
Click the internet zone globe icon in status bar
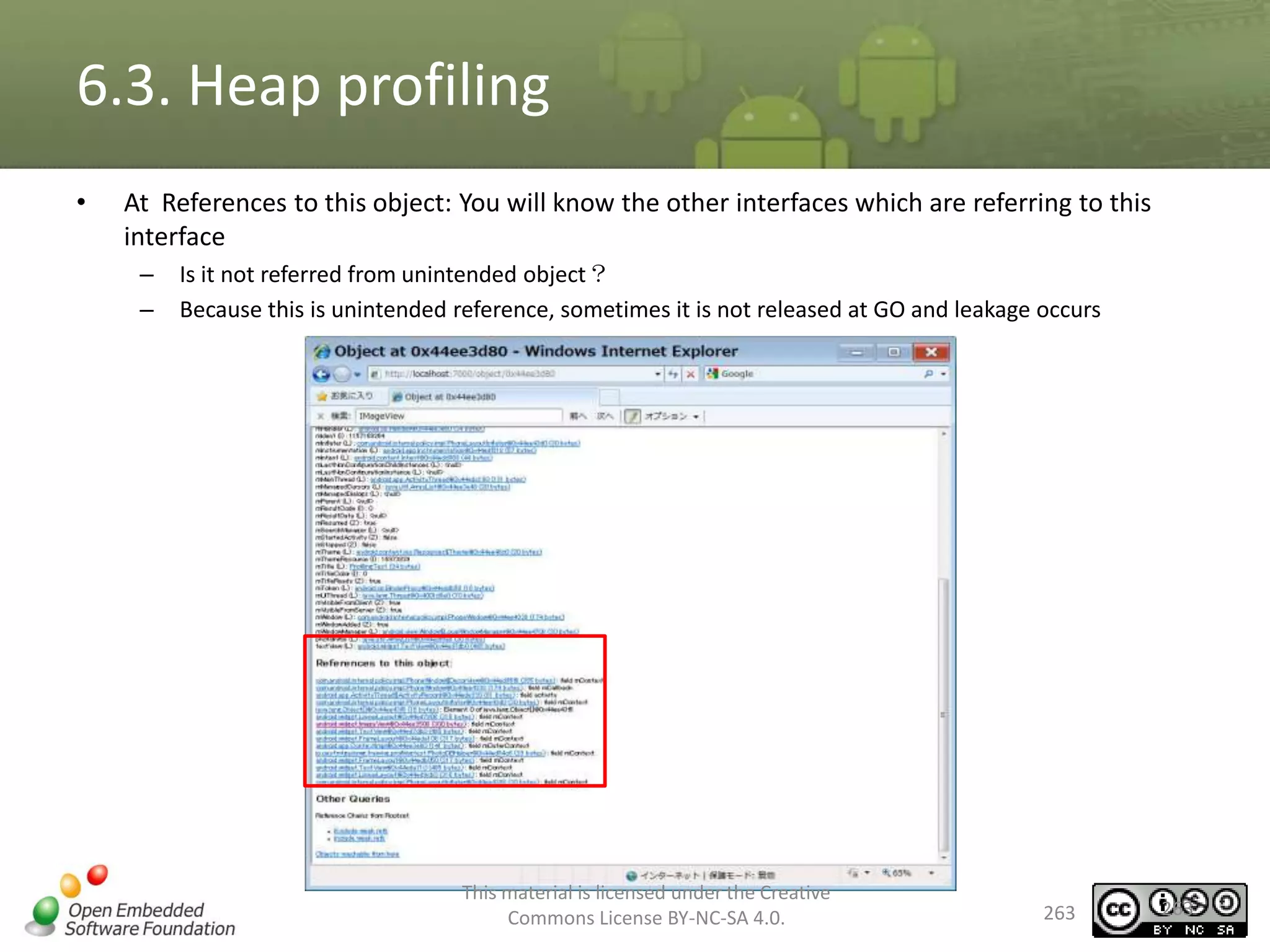(631, 875)
